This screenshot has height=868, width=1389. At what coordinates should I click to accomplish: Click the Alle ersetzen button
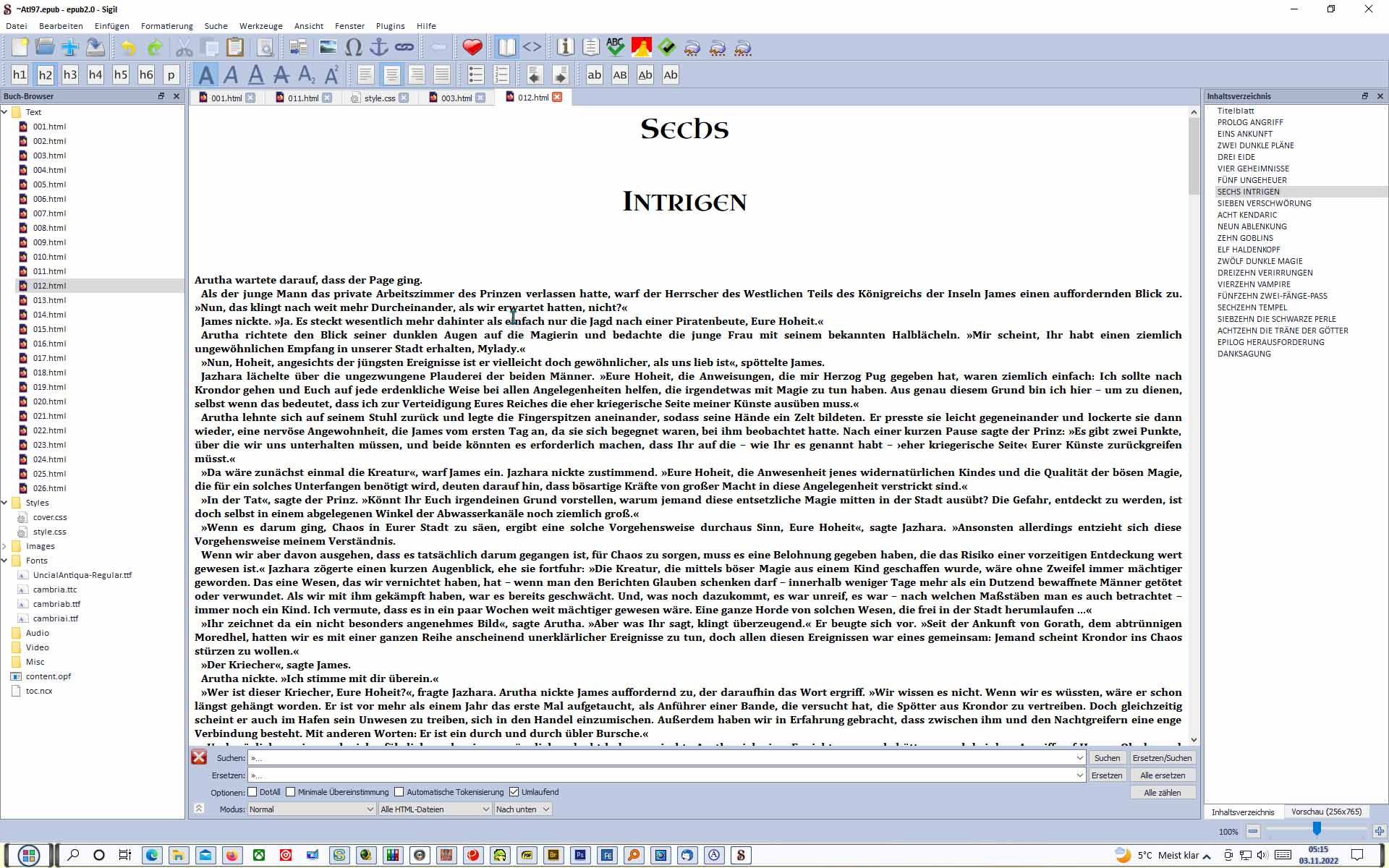click(1162, 775)
